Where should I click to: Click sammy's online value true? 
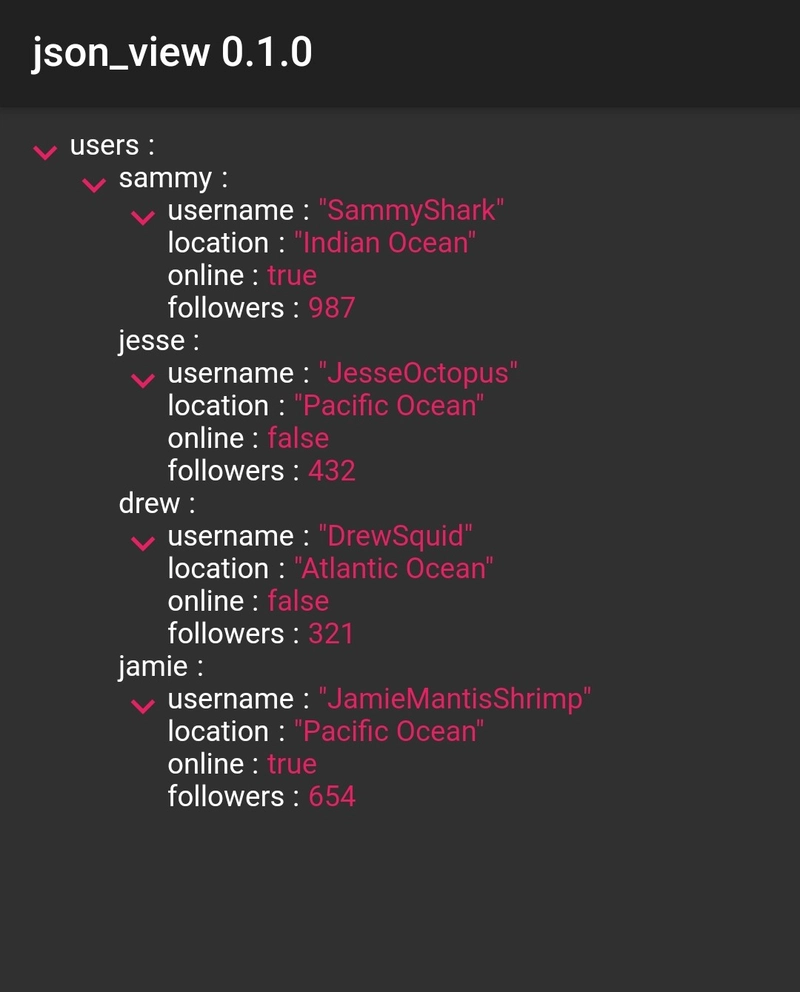292,276
